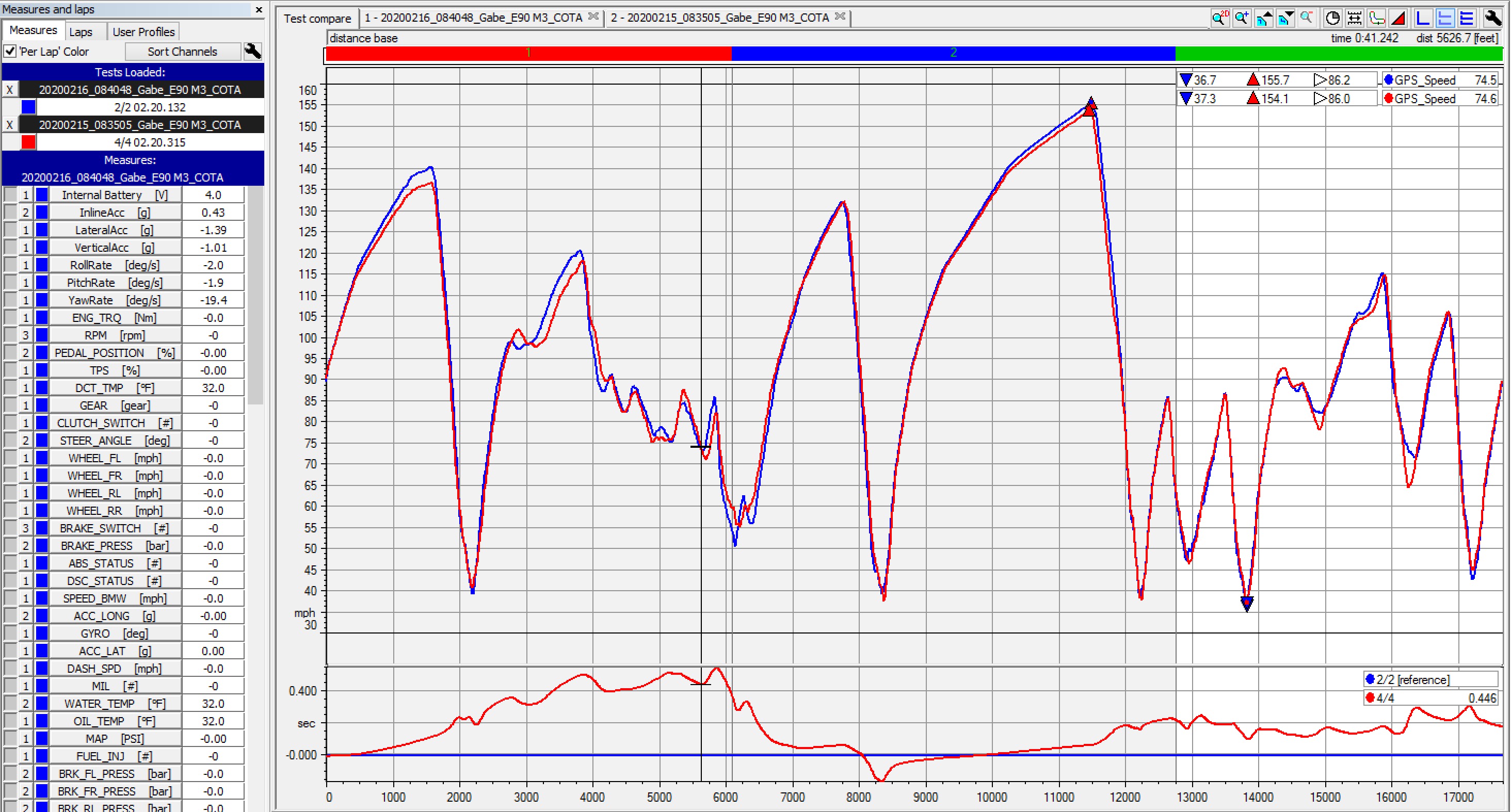Viewport: 1511px width, 812px height.
Task: Close the 2 - 20200215_083505 tab
Action: 840,17
